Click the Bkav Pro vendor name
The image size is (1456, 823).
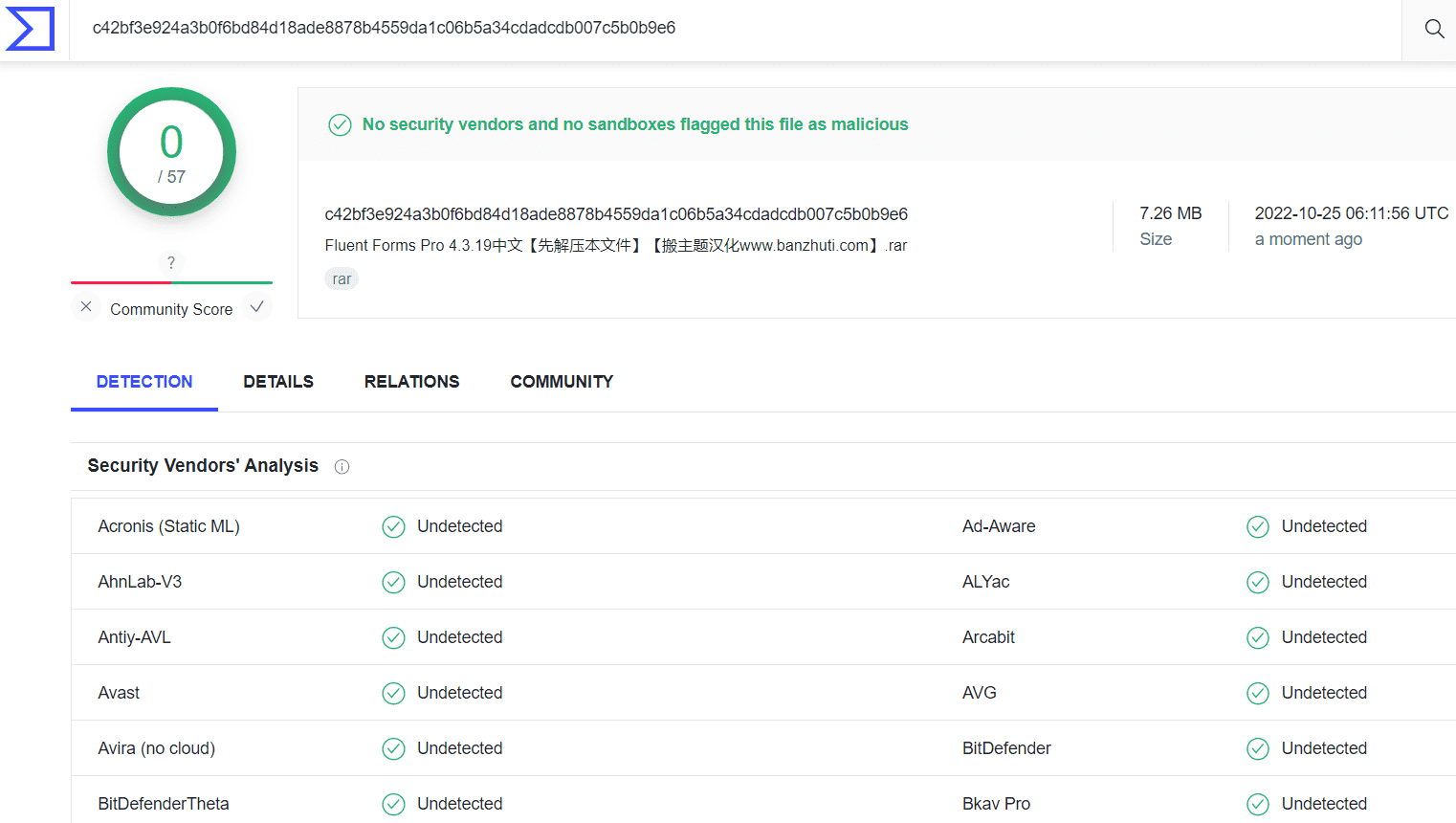click(996, 804)
